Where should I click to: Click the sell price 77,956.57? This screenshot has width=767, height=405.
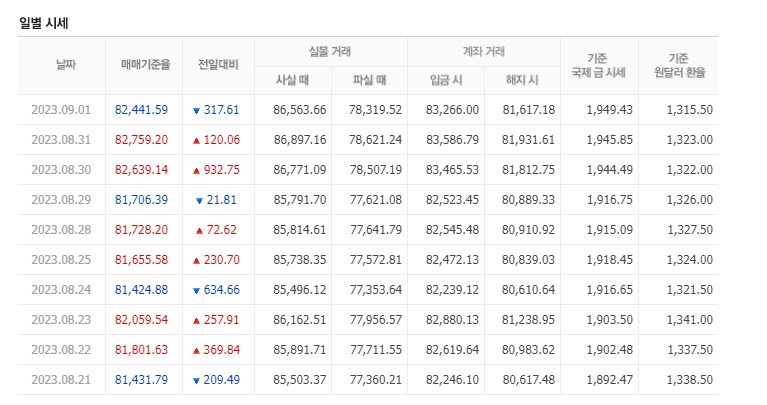(x=376, y=319)
